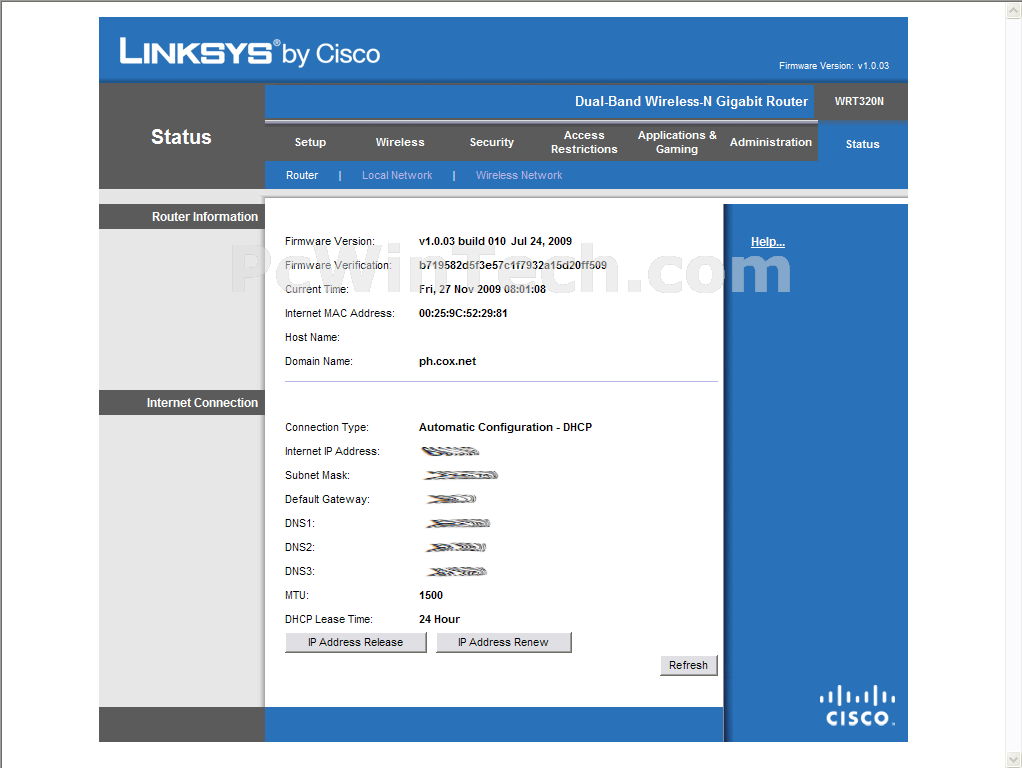Open Applications & Gaming tab

click(677, 142)
